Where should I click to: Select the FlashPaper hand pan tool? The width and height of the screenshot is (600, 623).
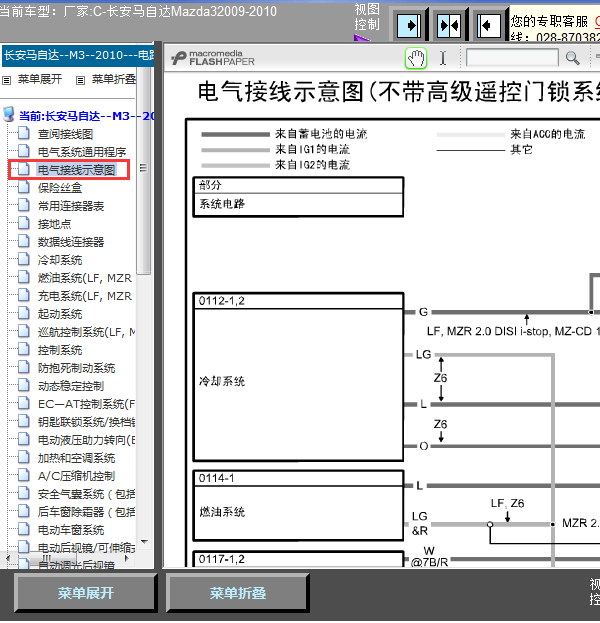click(416, 59)
